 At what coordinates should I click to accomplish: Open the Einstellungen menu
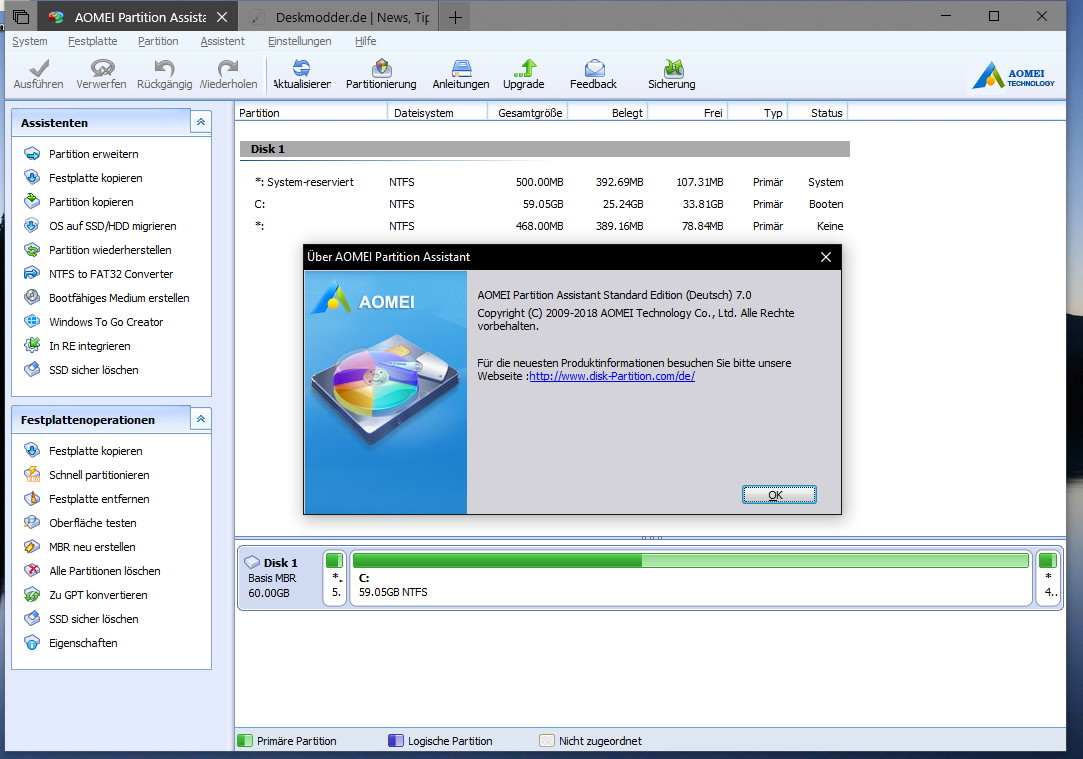point(300,41)
